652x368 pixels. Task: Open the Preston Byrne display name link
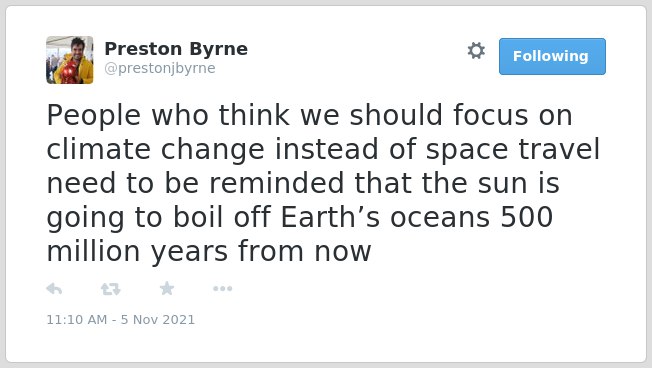(176, 49)
